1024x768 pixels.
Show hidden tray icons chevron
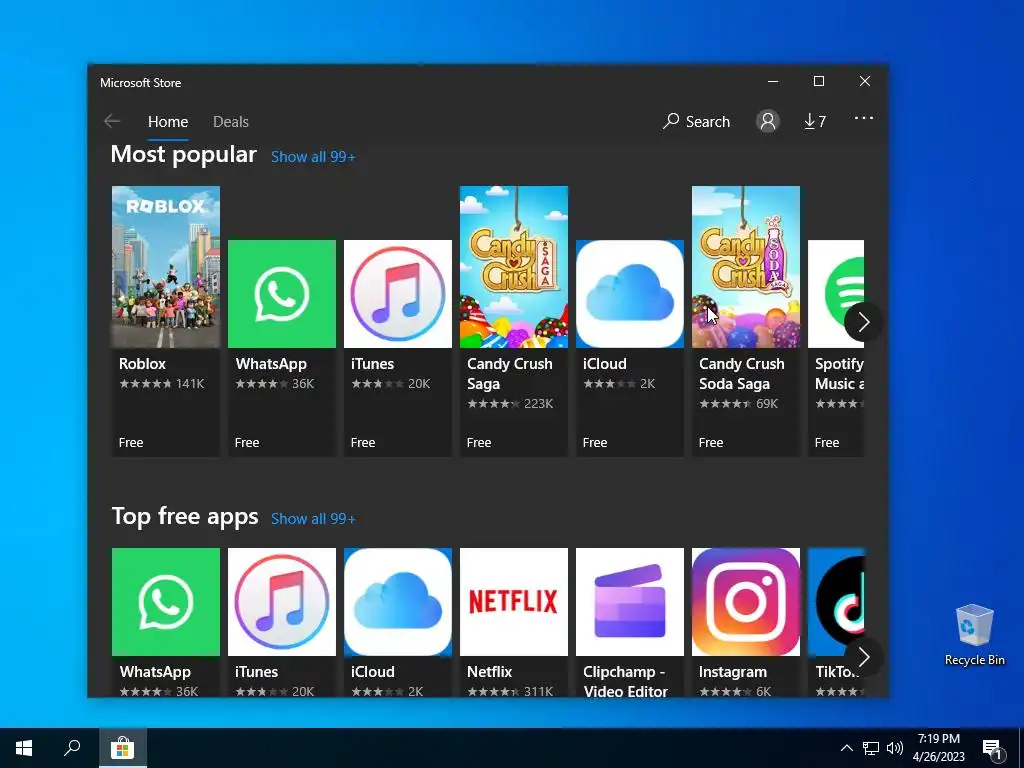coord(846,748)
